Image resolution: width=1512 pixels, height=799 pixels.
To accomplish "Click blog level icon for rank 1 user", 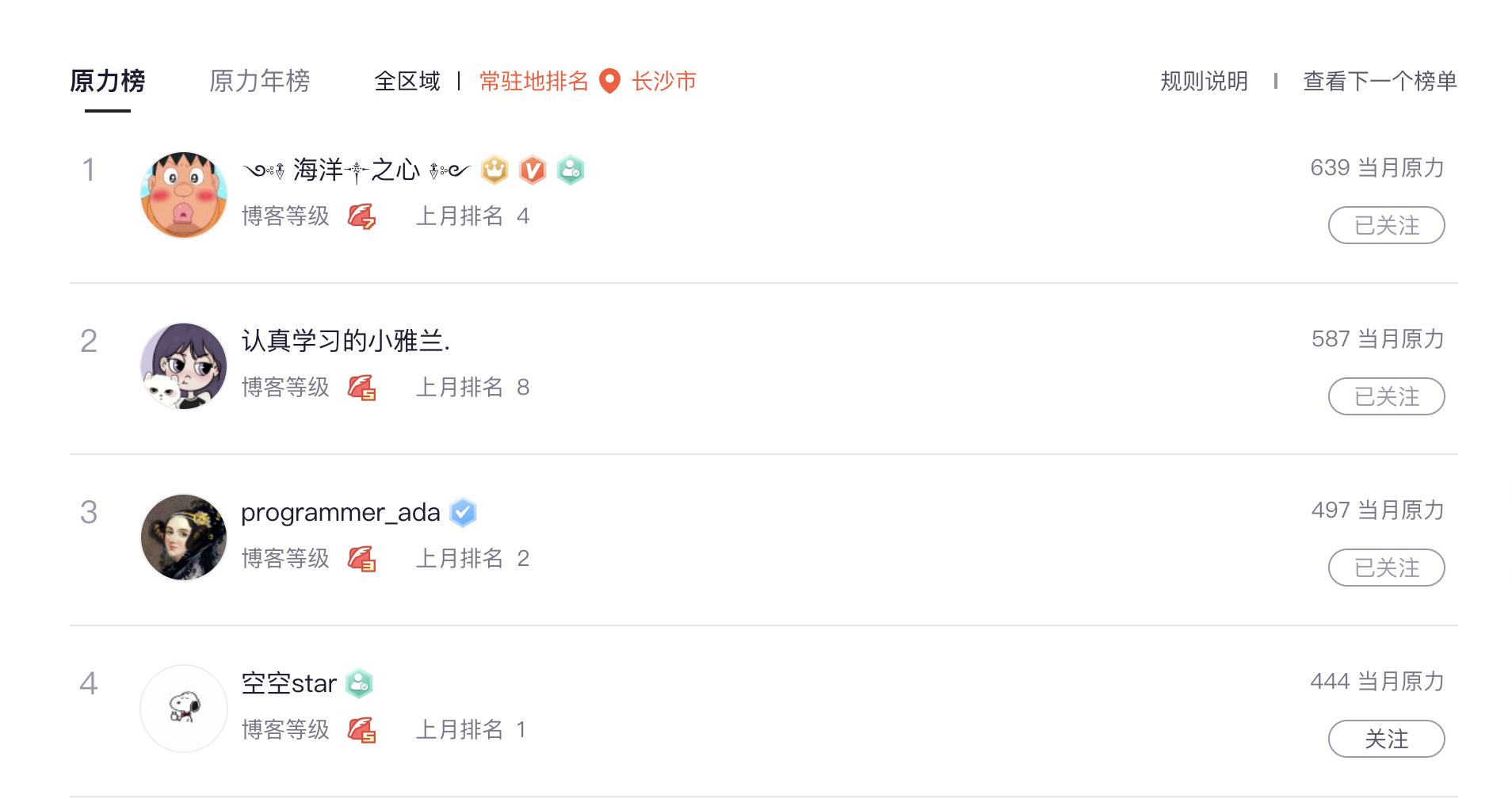I will point(362,216).
